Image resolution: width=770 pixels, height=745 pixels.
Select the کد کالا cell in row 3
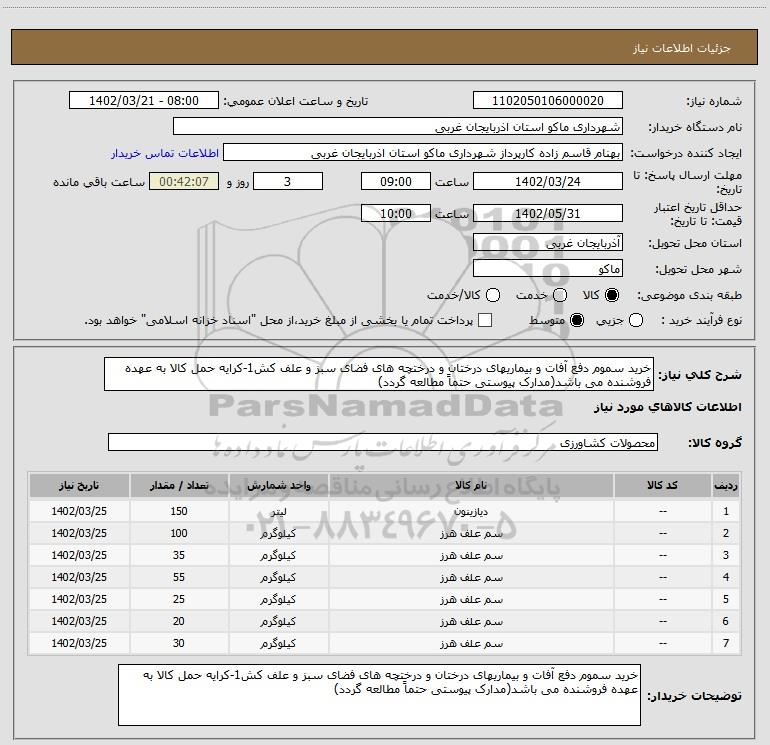point(662,555)
